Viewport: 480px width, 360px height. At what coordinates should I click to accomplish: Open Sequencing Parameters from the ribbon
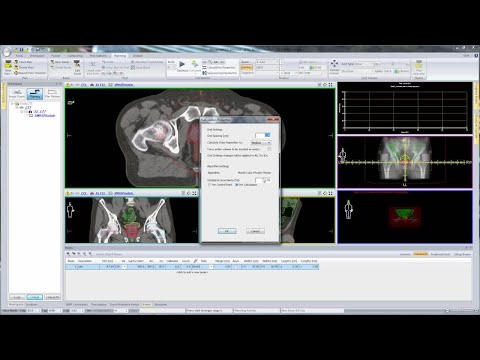pyautogui.click(x=220, y=73)
